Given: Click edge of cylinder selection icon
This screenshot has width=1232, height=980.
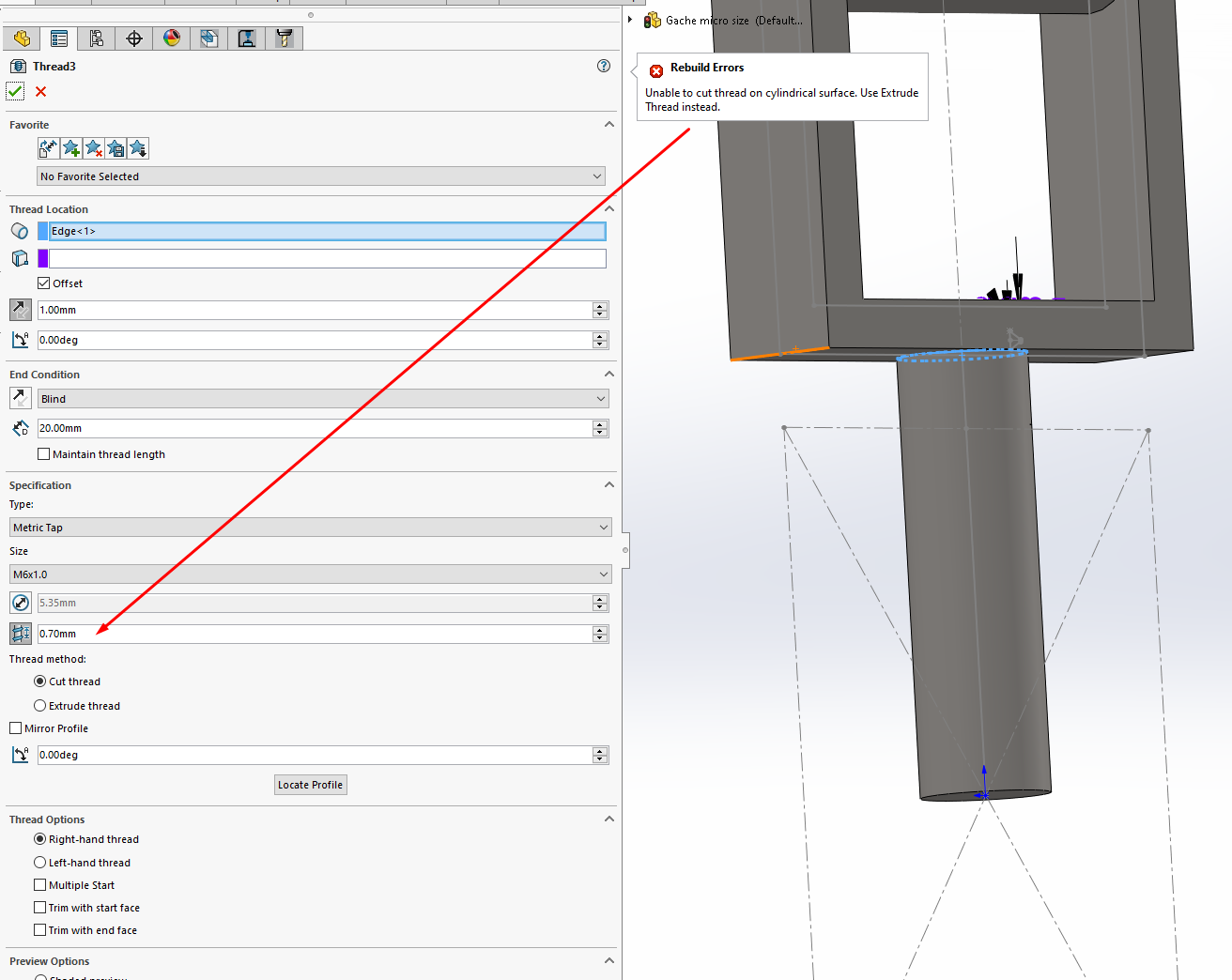Looking at the screenshot, I should coord(20,231).
